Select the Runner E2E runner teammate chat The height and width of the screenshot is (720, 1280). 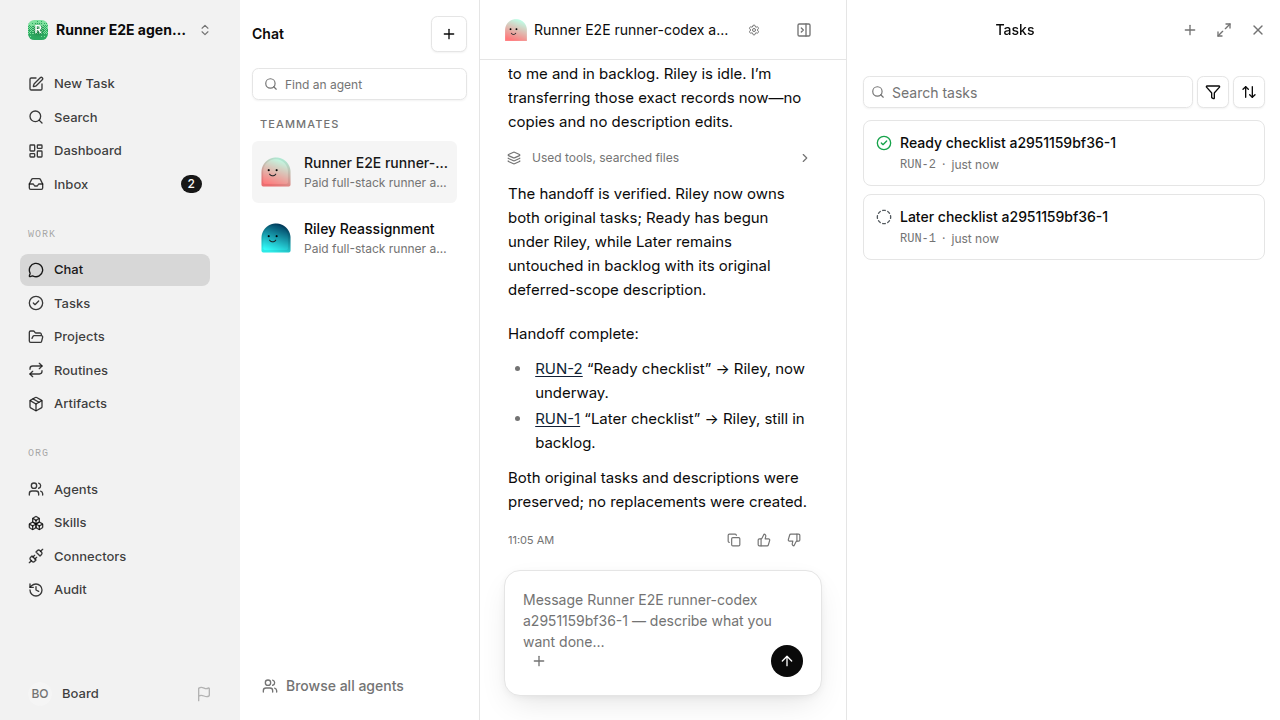tap(354, 172)
